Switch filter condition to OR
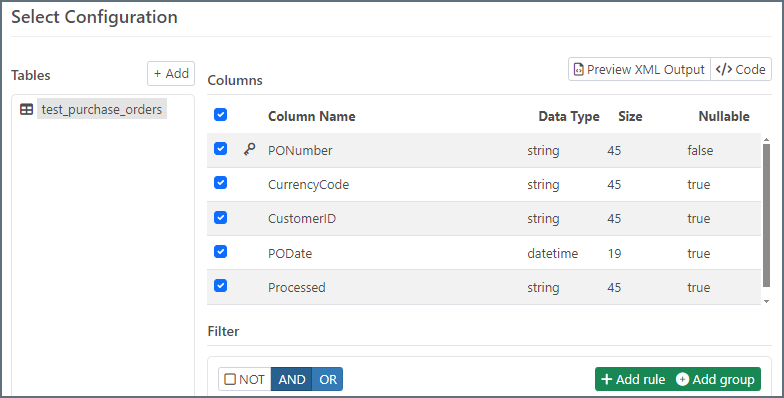Screen dimensions: 784x398 [x=328, y=379]
